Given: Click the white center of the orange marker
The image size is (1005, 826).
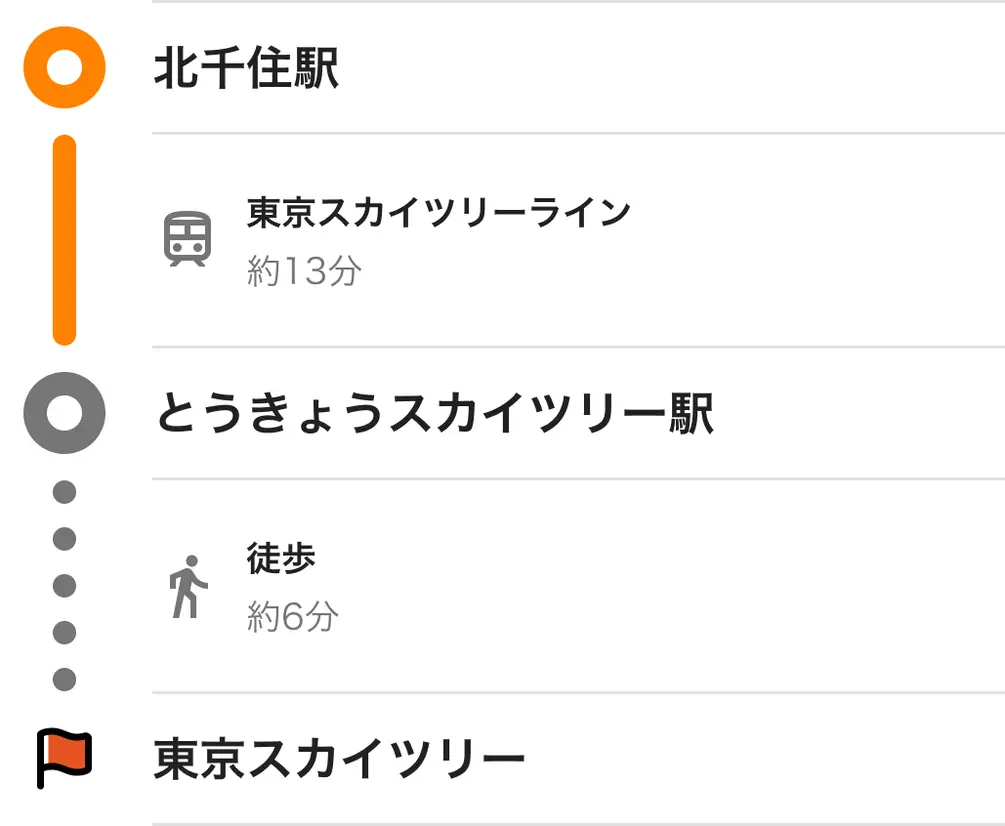Looking at the screenshot, I should pos(64,67).
